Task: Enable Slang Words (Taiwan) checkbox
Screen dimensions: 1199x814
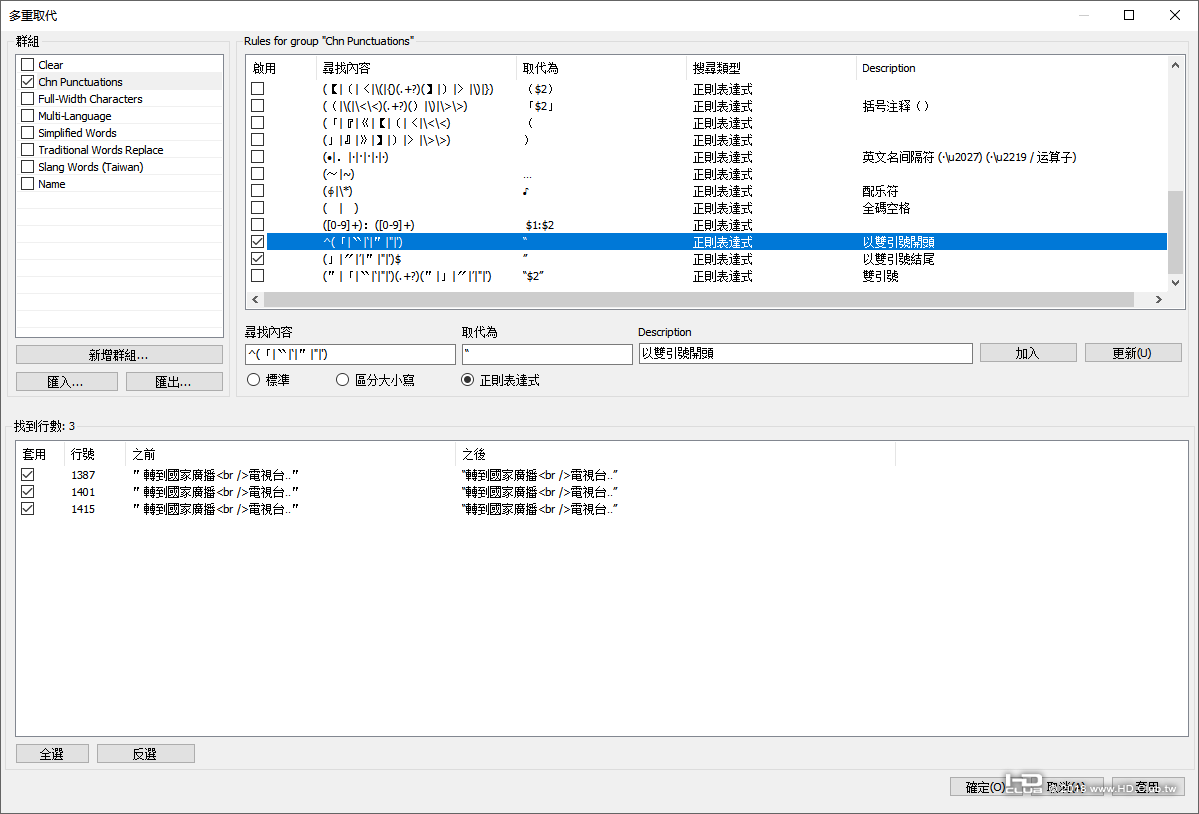Action: 28,167
